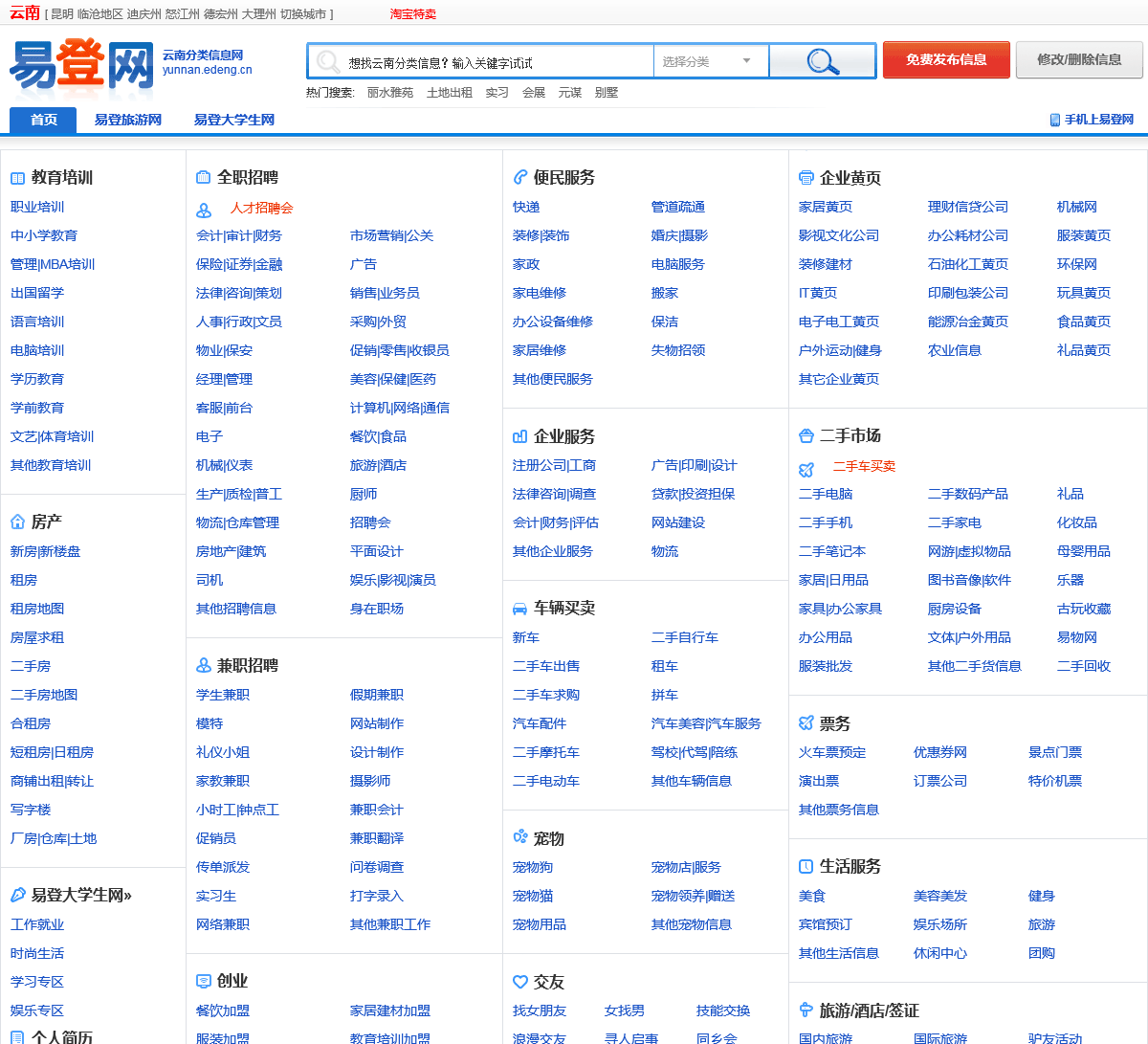Click the 生活服务 clock icon
The height and width of the screenshot is (1044, 1148).
click(806, 866)
